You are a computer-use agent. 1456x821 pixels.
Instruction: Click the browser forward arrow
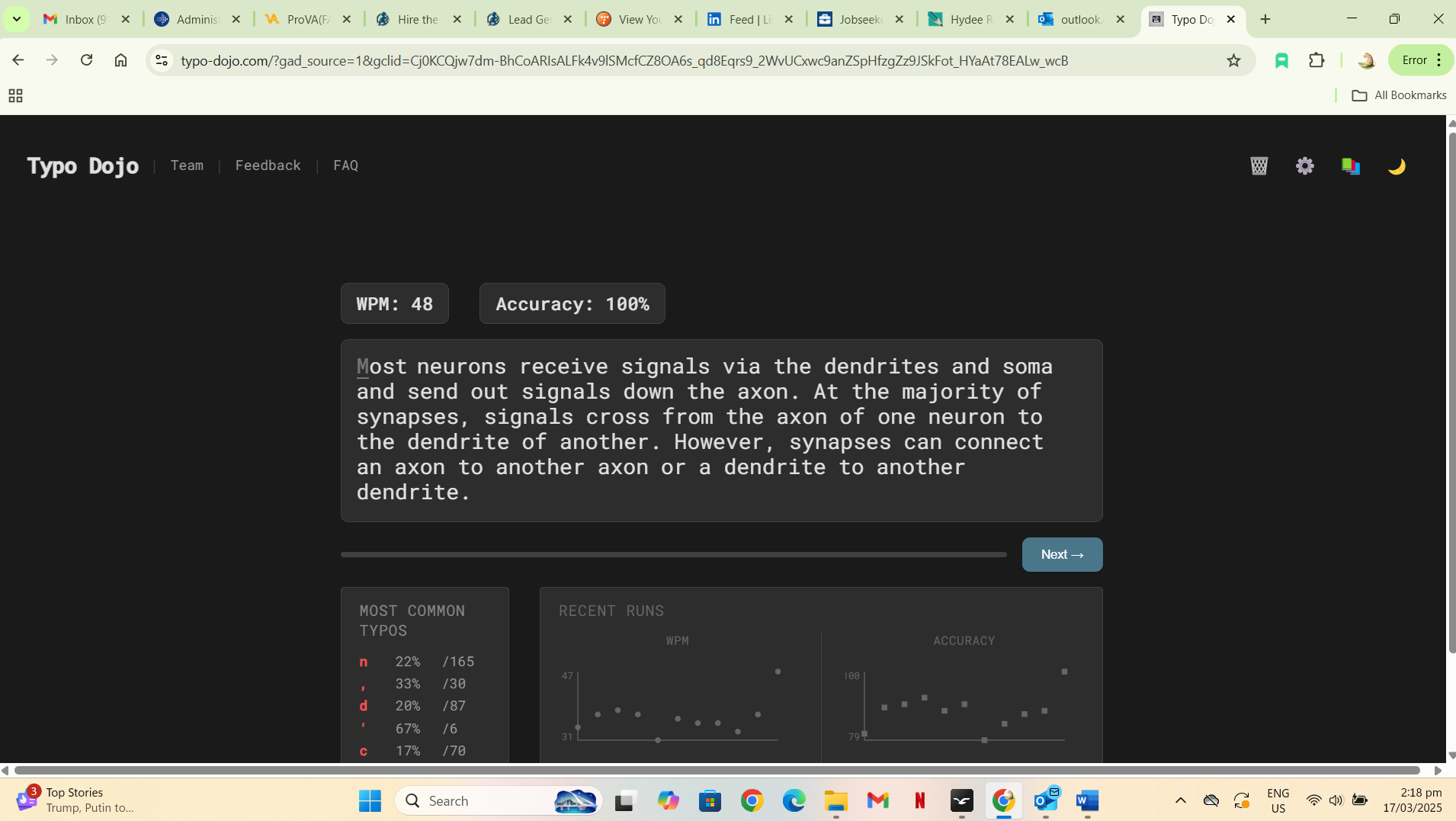coord(52,60)
